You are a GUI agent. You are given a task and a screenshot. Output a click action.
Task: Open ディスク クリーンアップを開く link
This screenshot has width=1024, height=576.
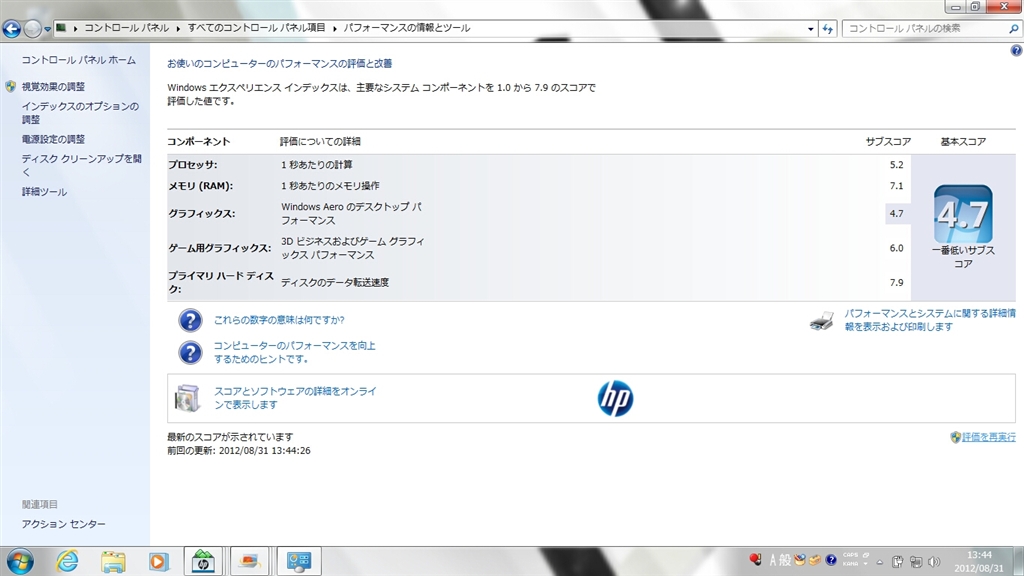(x=81, y=165)
